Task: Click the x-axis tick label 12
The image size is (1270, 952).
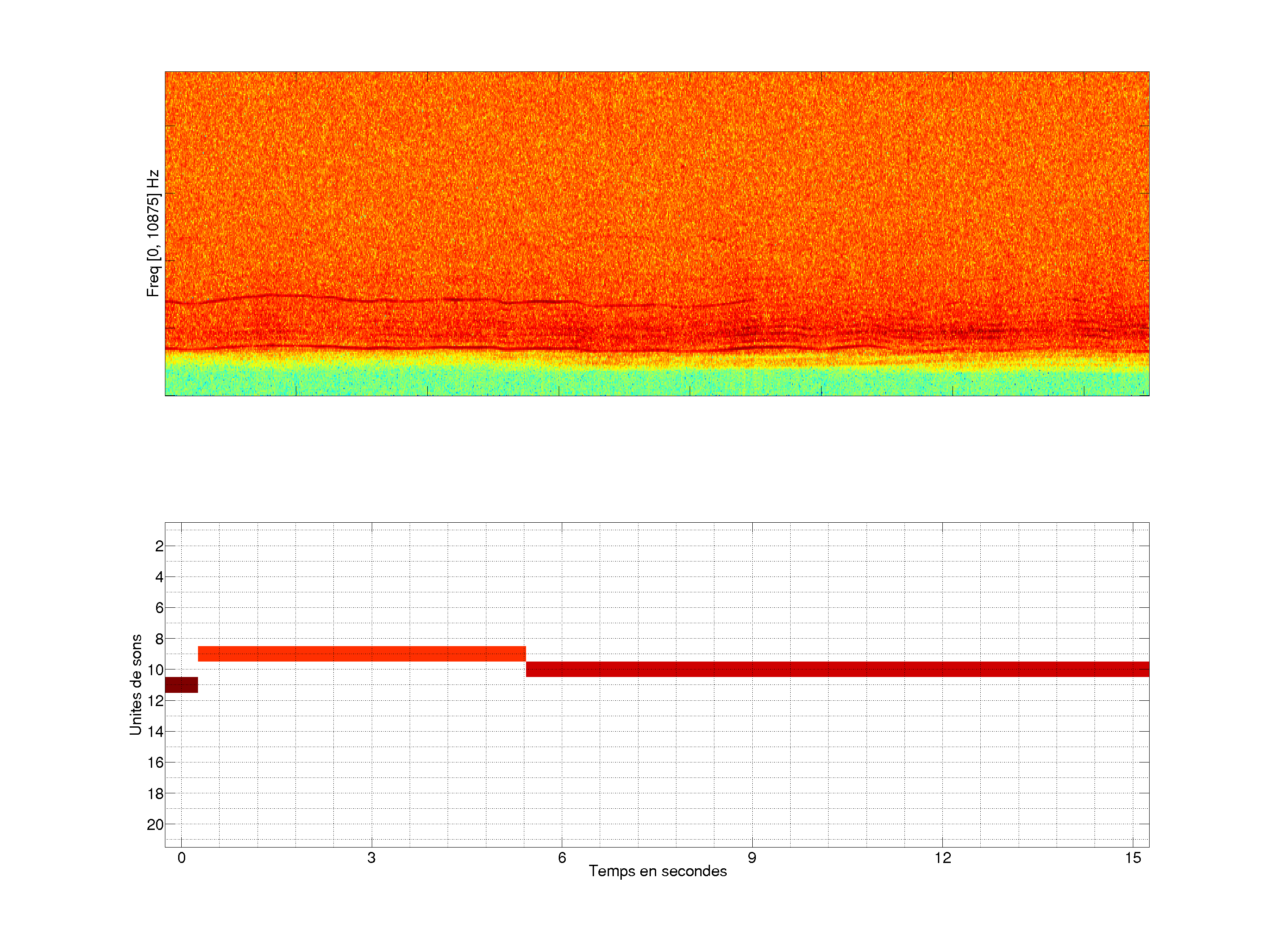Action: (942, 858)
